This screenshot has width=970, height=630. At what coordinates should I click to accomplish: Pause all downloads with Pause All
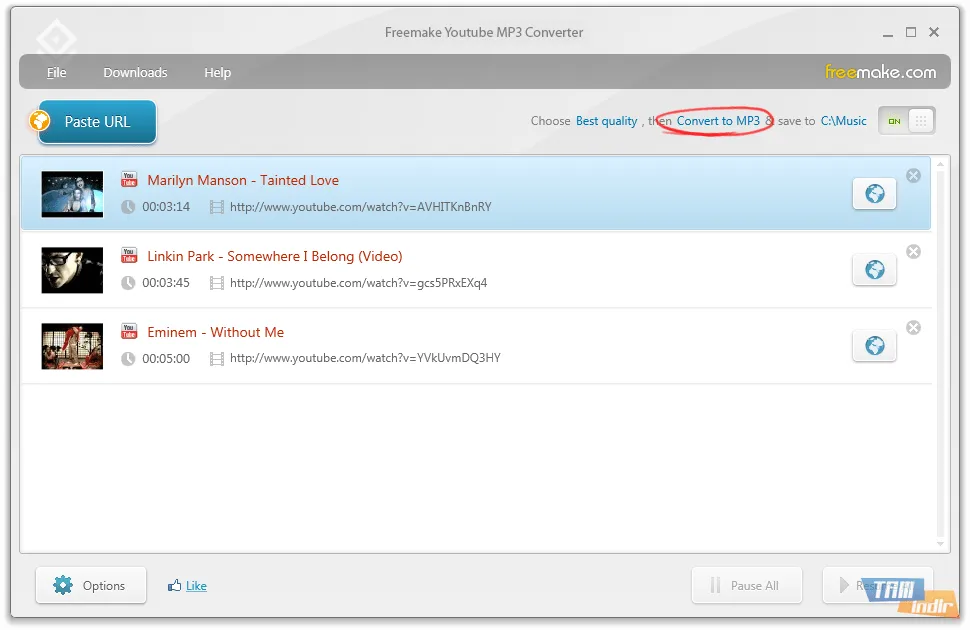pos(746,585)
